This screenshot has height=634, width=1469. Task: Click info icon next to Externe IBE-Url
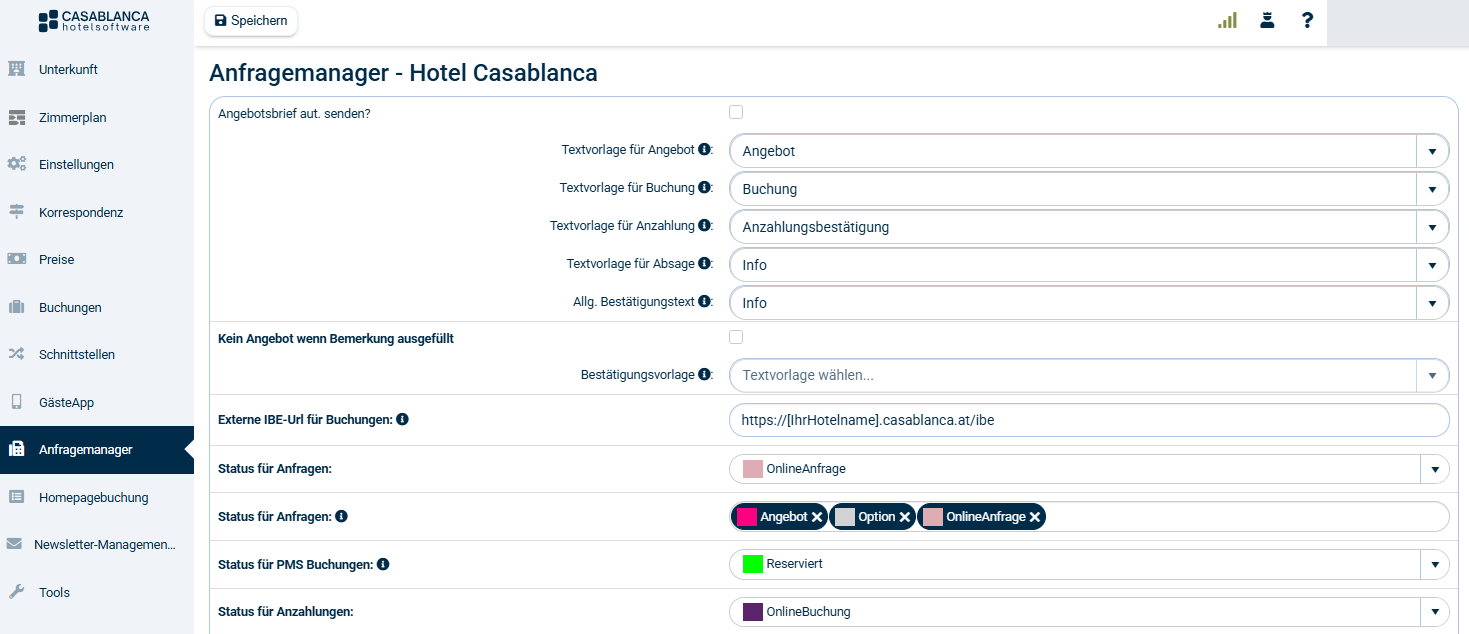(402, 420)
